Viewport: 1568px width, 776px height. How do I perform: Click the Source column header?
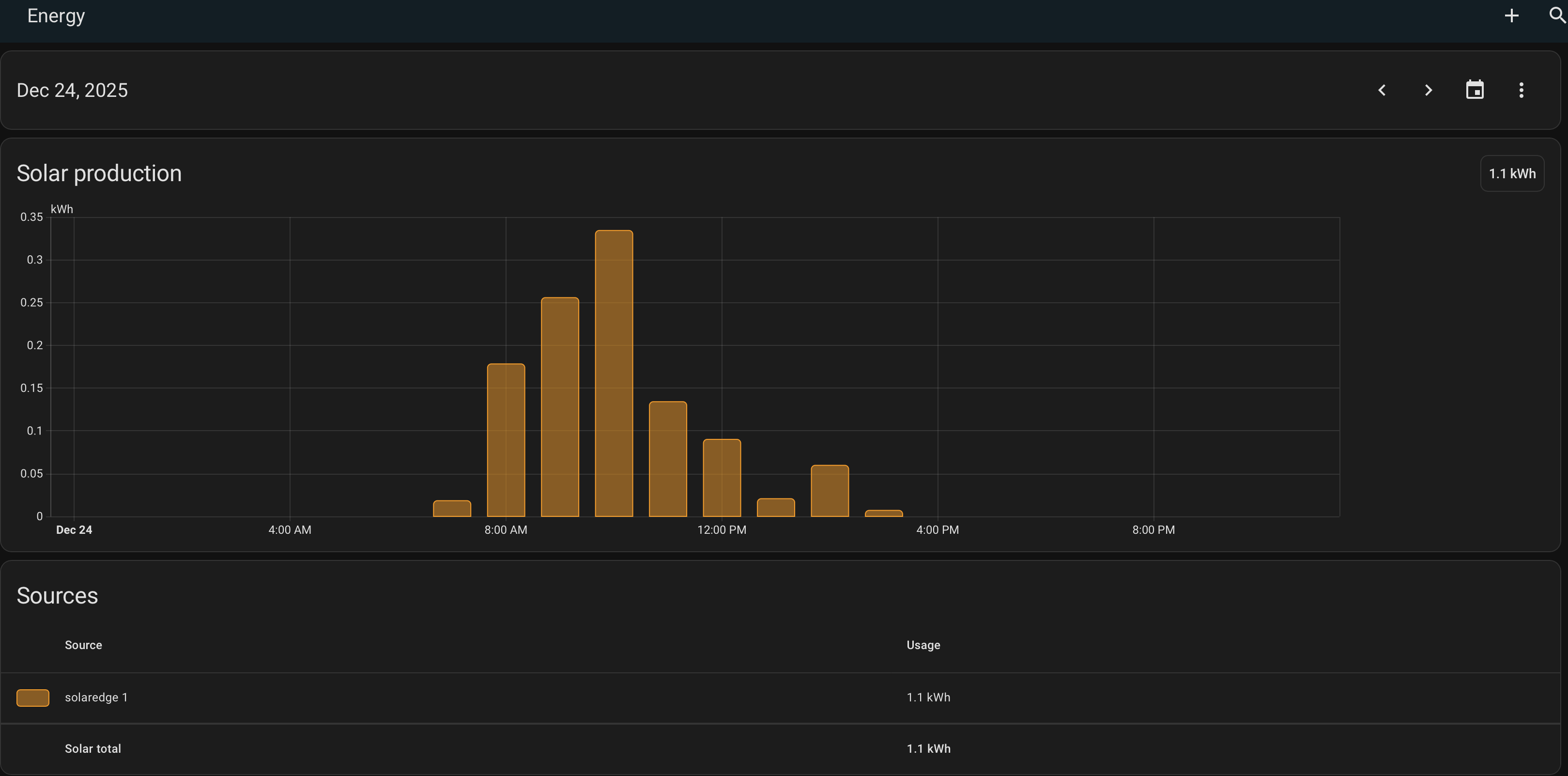(x=83, y=645)
